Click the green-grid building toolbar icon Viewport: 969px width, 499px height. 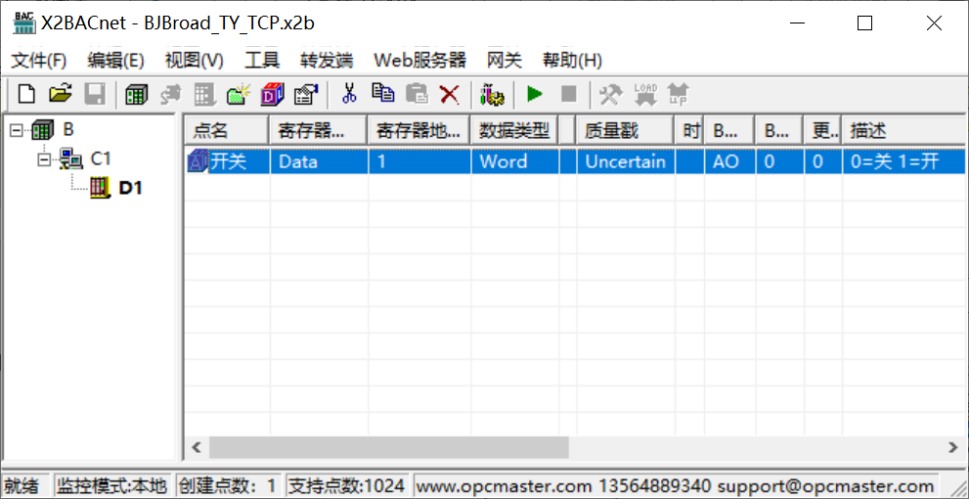136,95
